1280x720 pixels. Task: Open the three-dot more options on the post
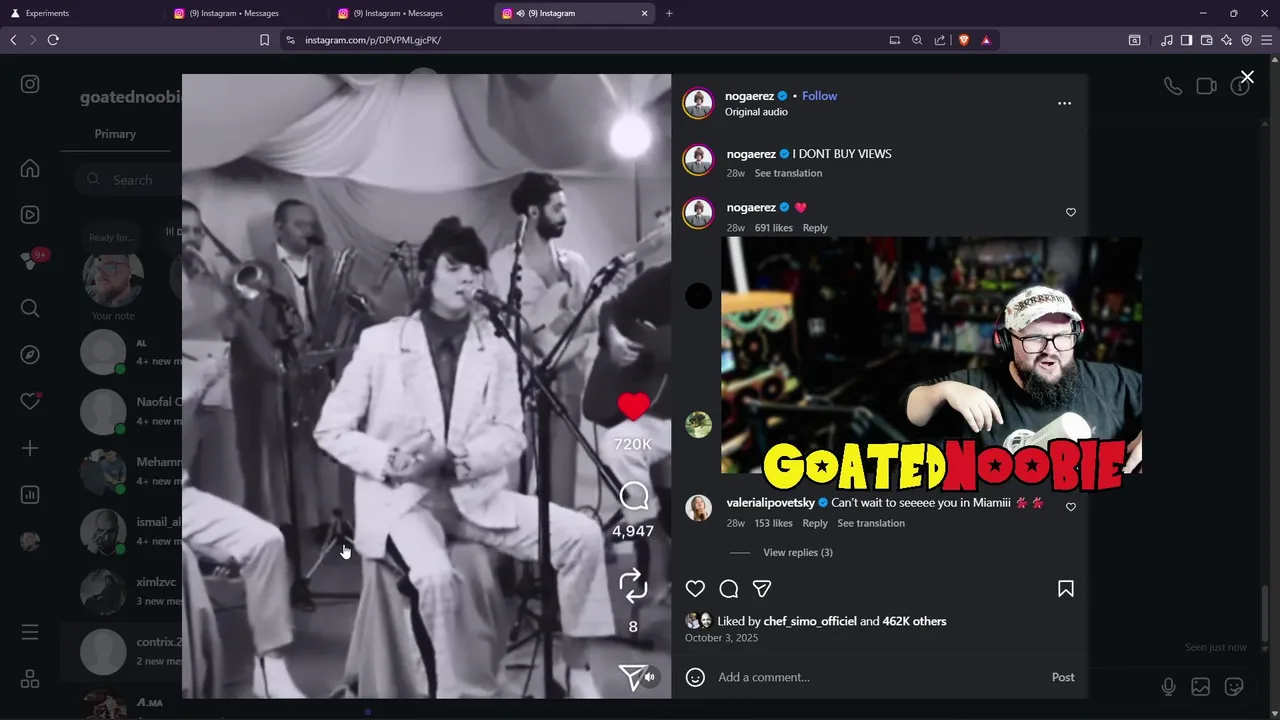point(1064,103)
